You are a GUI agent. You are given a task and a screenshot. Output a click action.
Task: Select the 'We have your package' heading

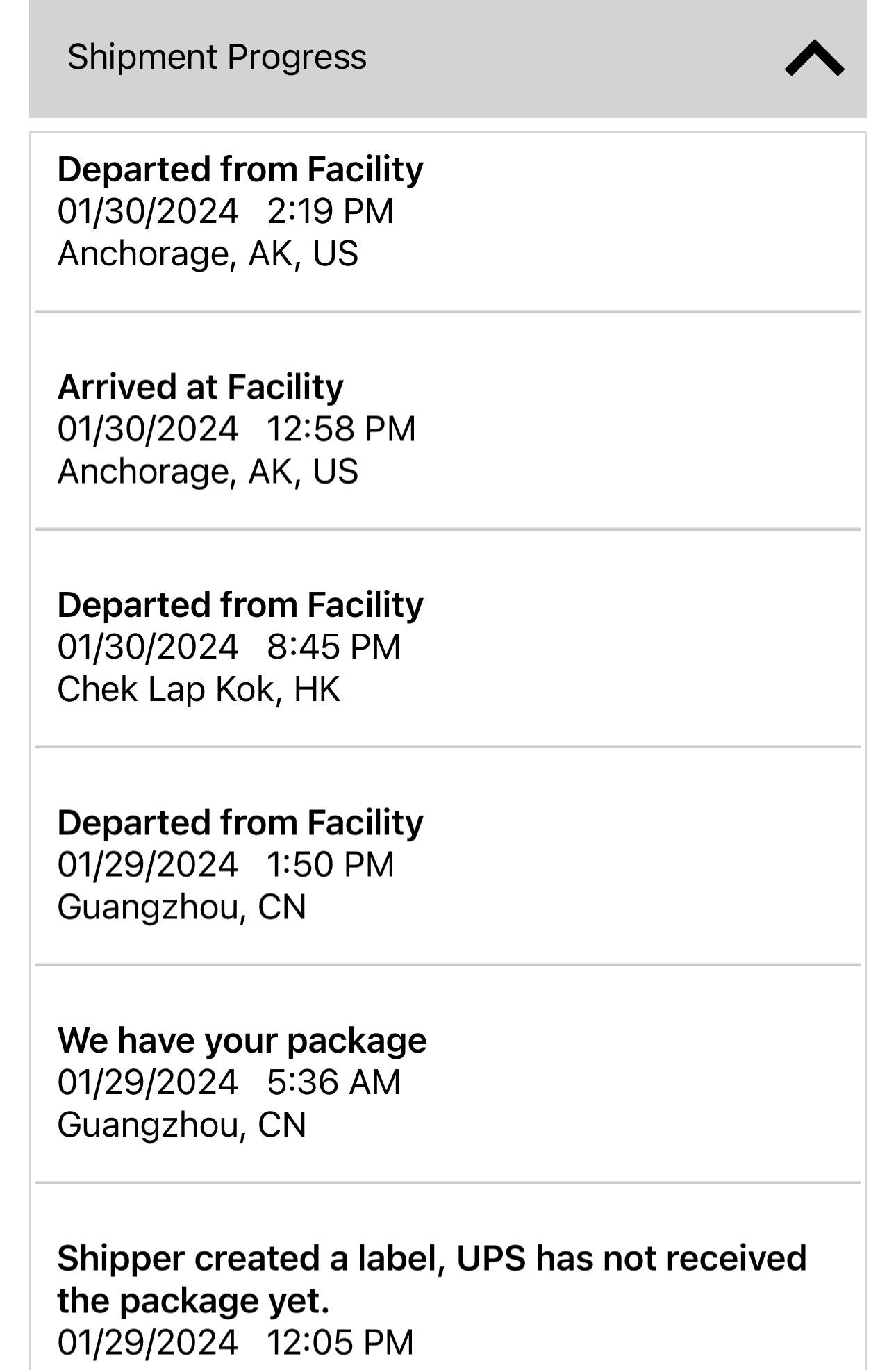coord(242,1041)
